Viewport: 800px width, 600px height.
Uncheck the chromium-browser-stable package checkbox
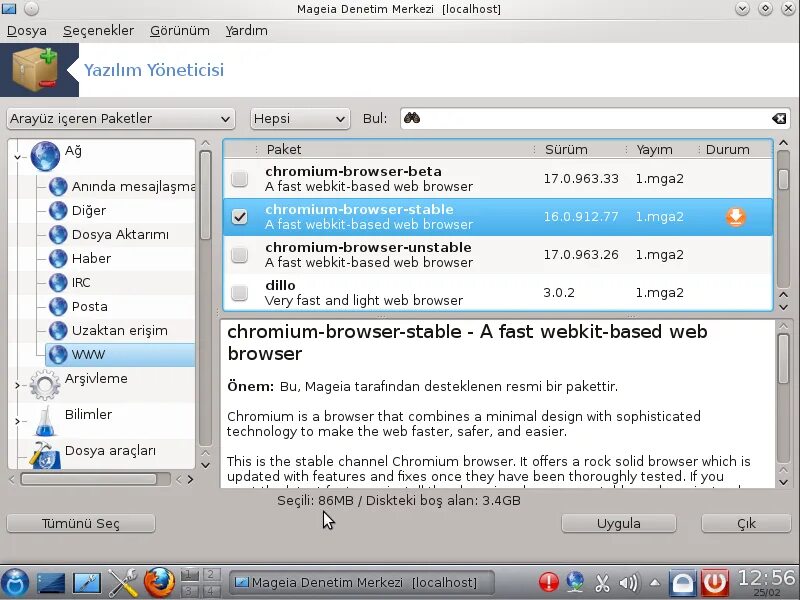[239, 217]
